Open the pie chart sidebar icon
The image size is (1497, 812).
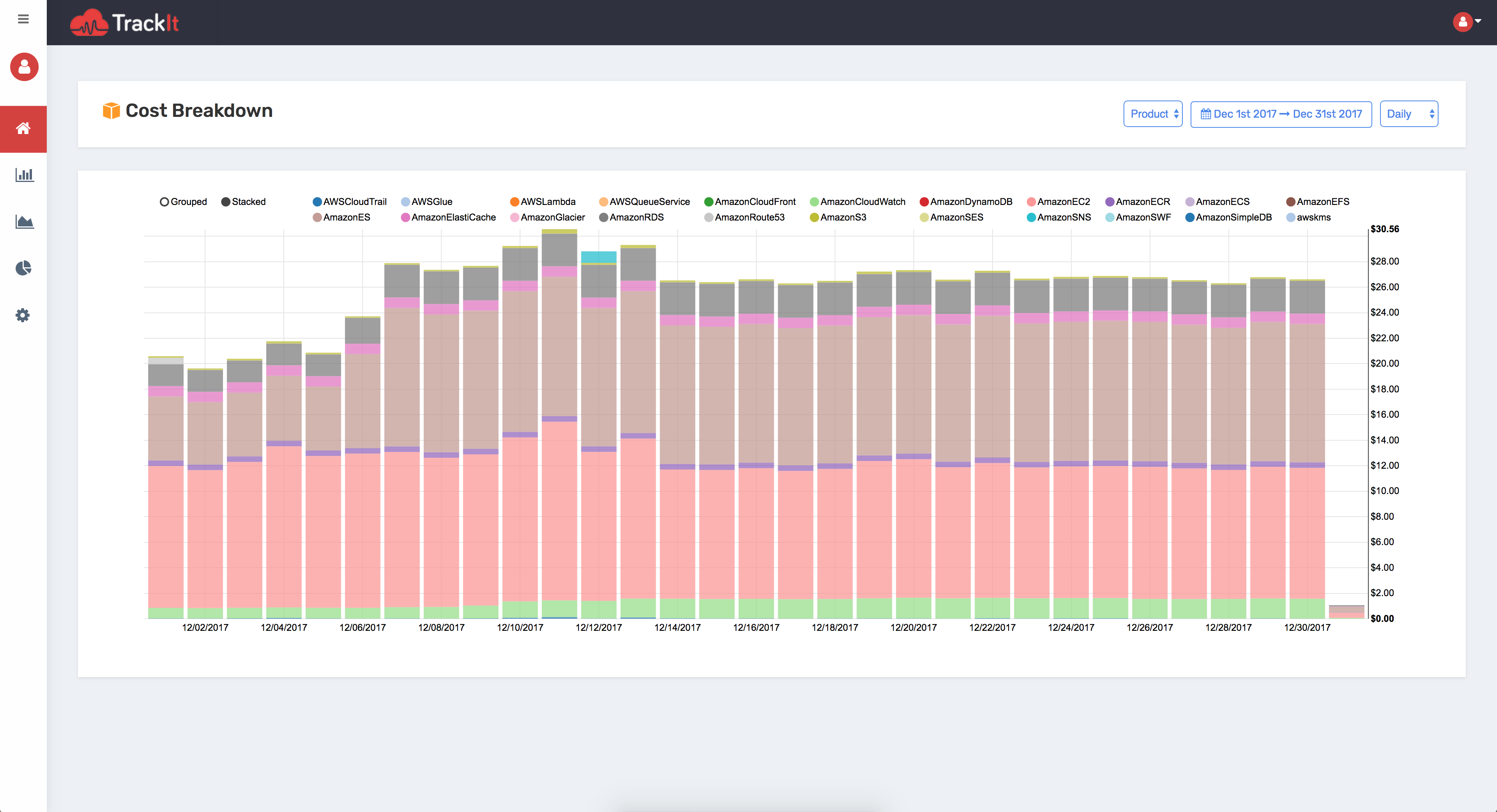pos(23,268)
